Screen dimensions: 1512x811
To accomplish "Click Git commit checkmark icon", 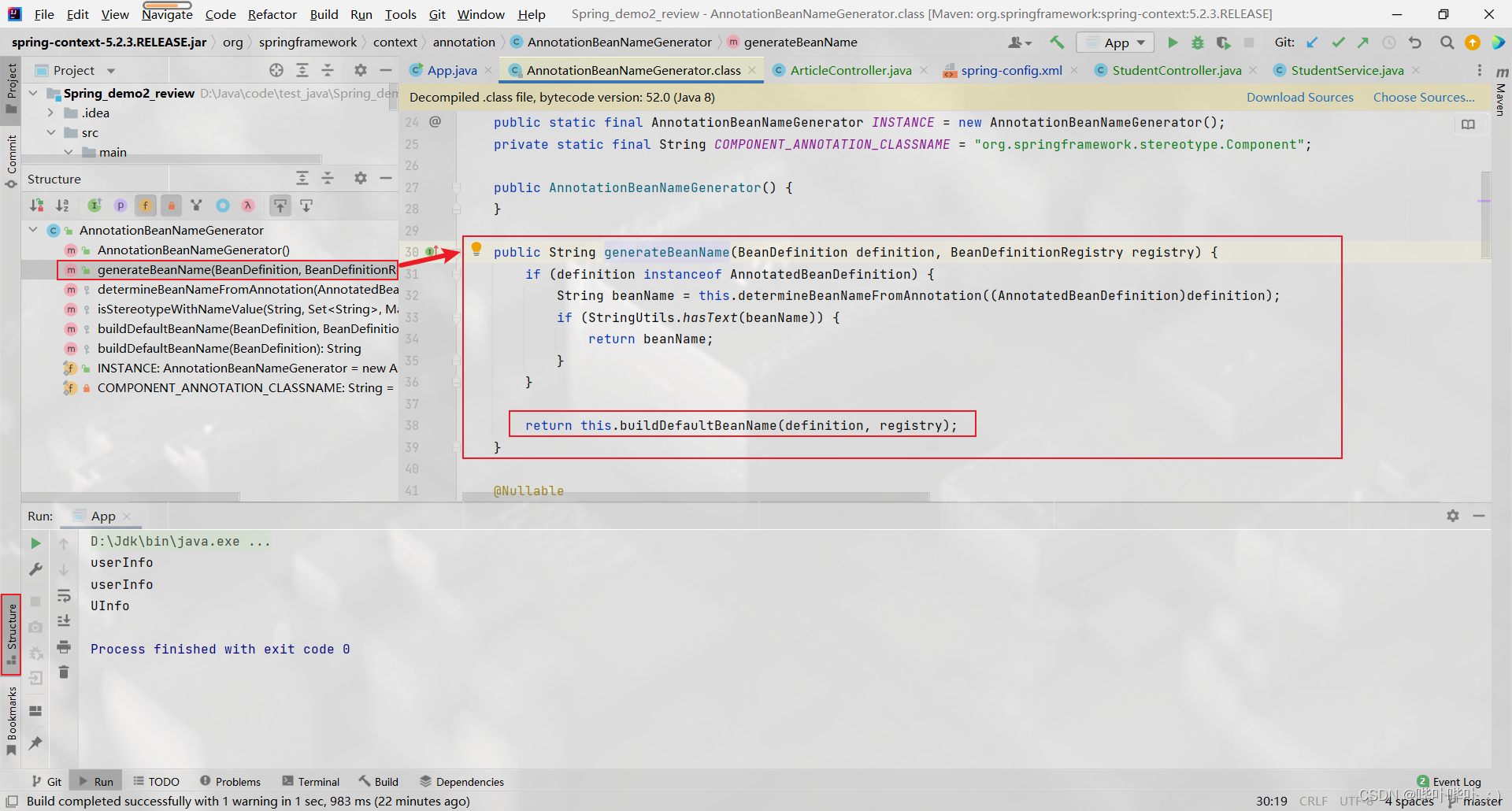I will tap(1338, 43).
